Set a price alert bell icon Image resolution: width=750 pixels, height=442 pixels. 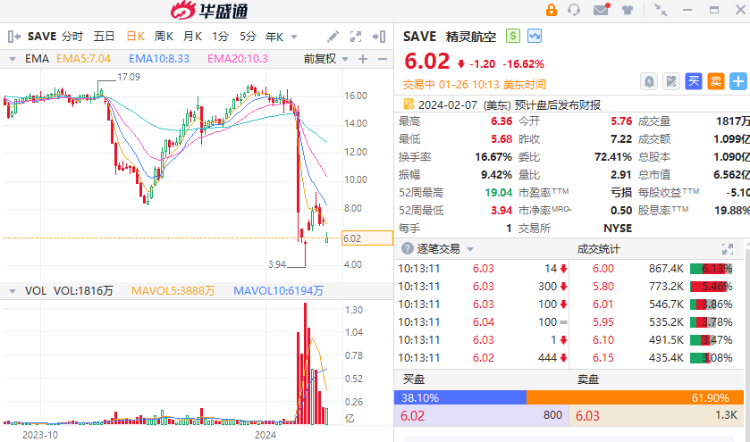click(x=649, y=81)
